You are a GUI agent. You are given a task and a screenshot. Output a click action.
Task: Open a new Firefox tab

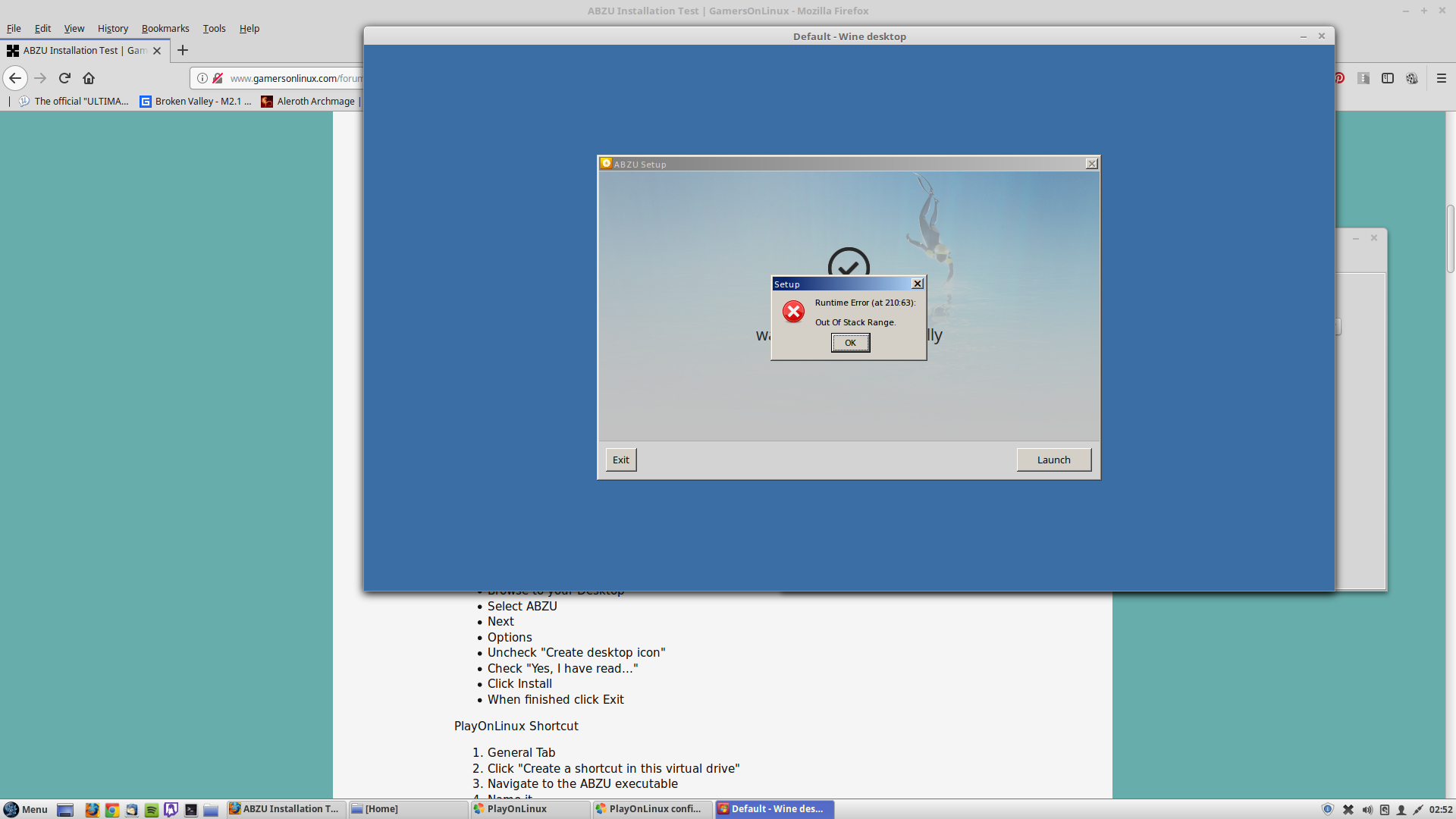click(183, 51)
